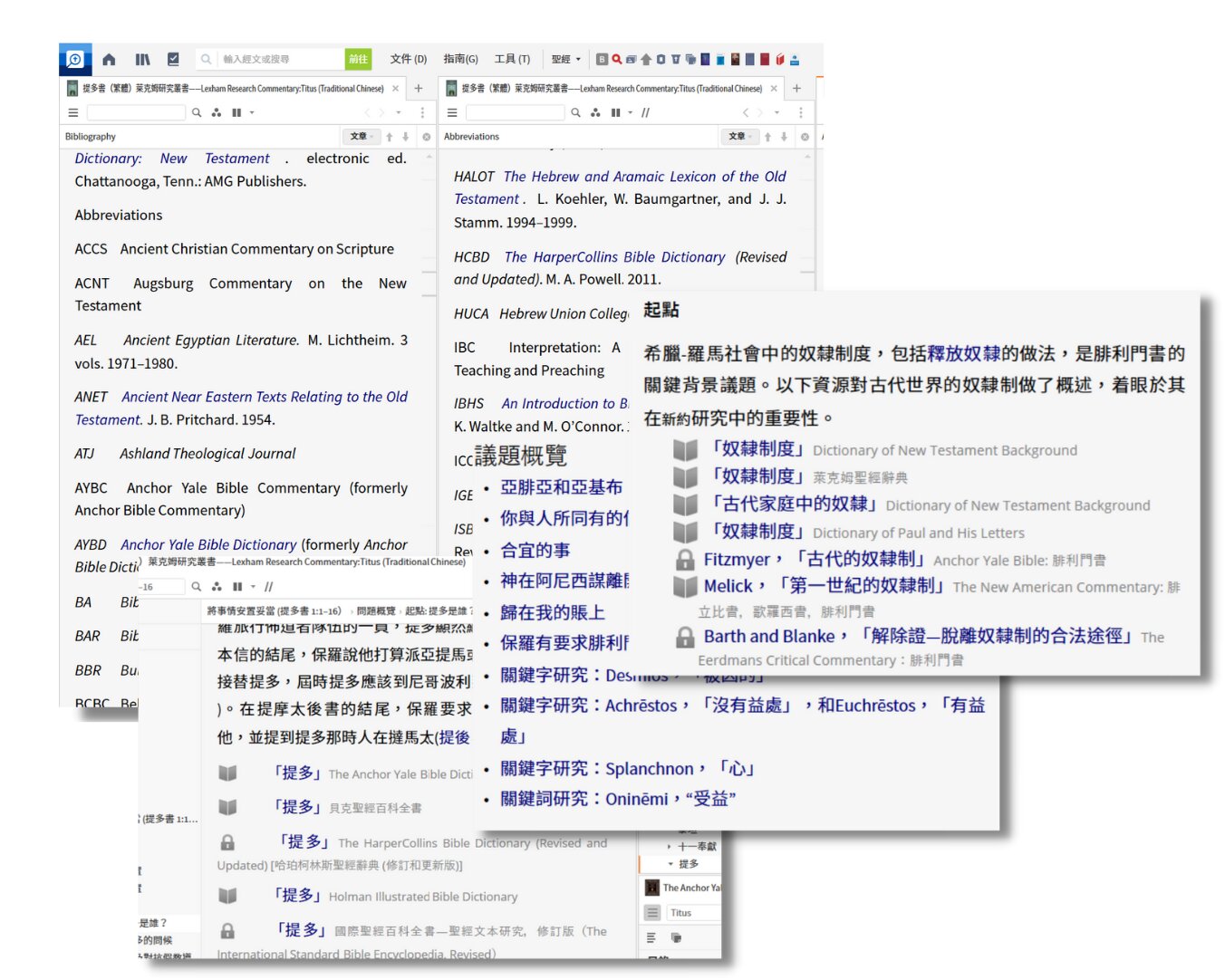Jump to next article in Abbreviations bar

(784, 137)
